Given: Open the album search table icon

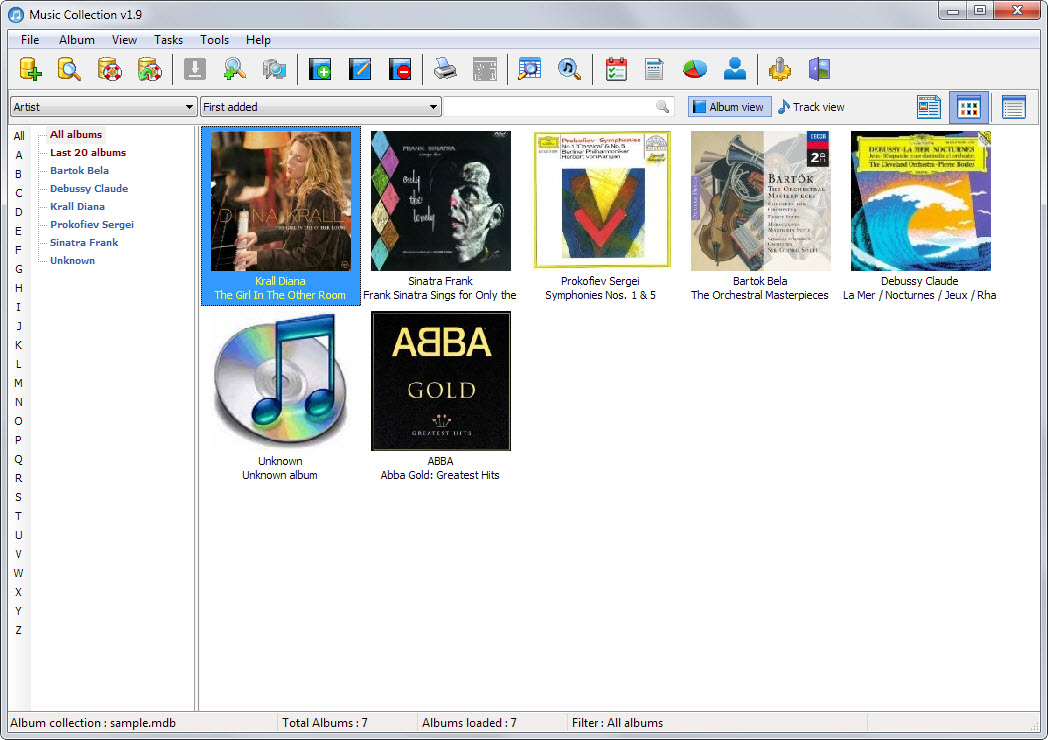Looking at the screenshot, I should pos(529,69).
